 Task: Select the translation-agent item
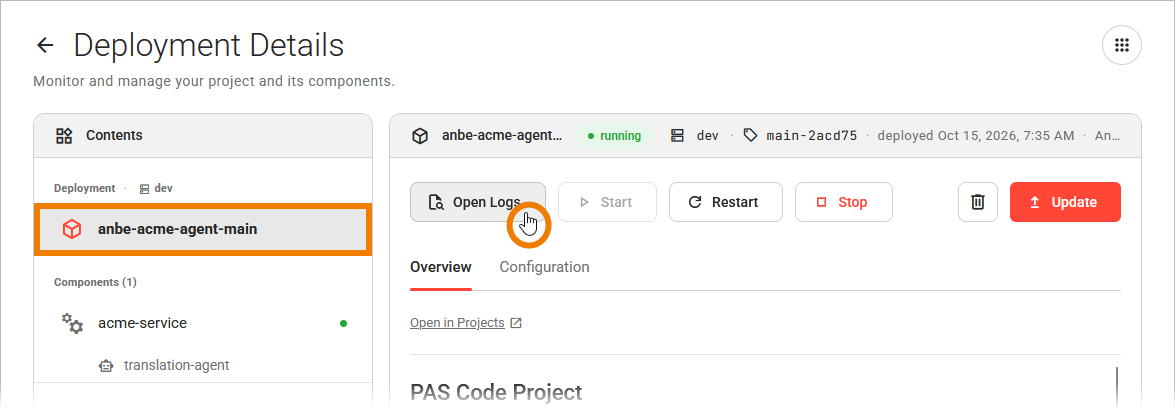(x=202, y=366)
